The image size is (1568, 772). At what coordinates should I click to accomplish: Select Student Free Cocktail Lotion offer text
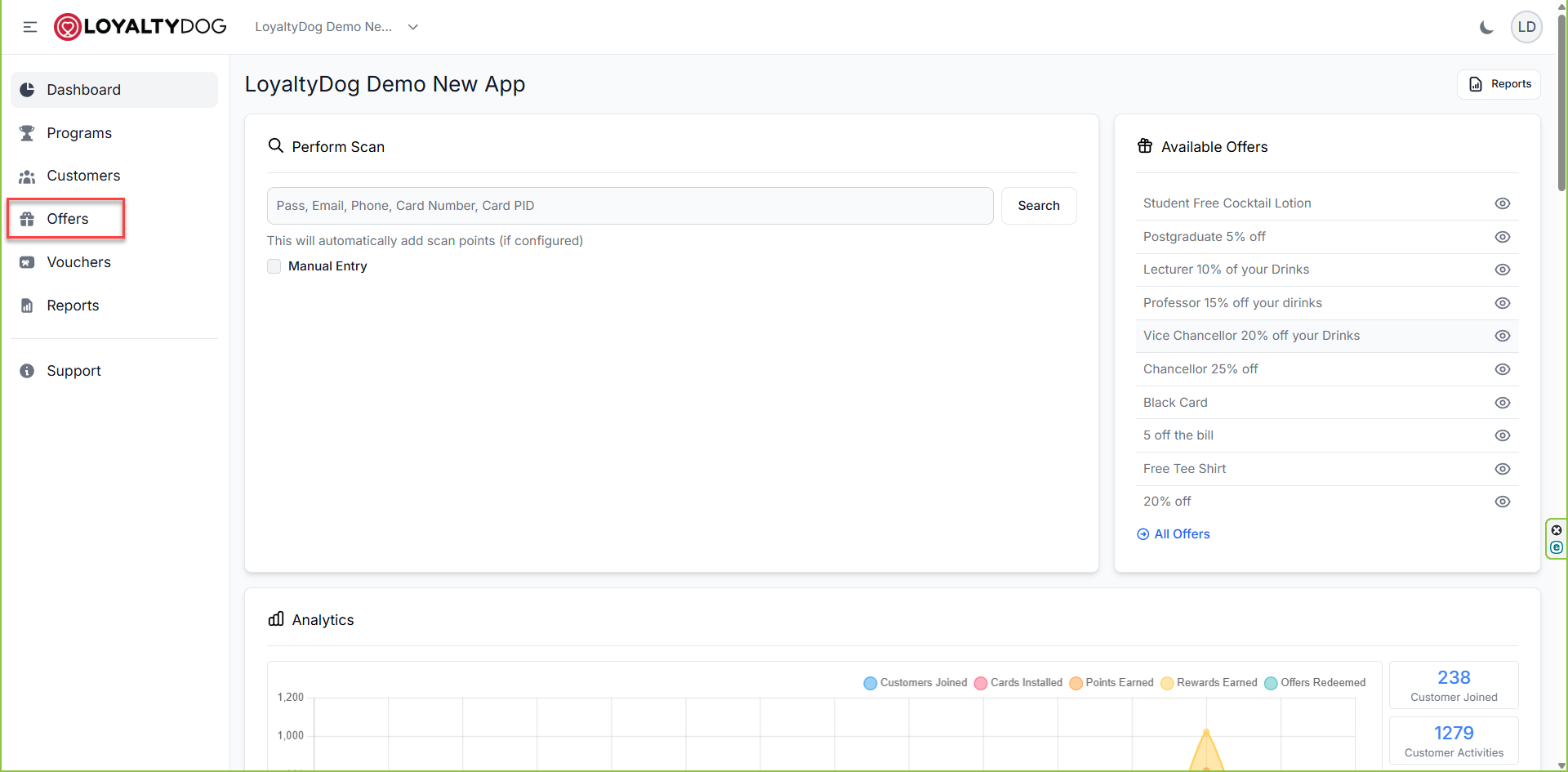coord(1227,203)
